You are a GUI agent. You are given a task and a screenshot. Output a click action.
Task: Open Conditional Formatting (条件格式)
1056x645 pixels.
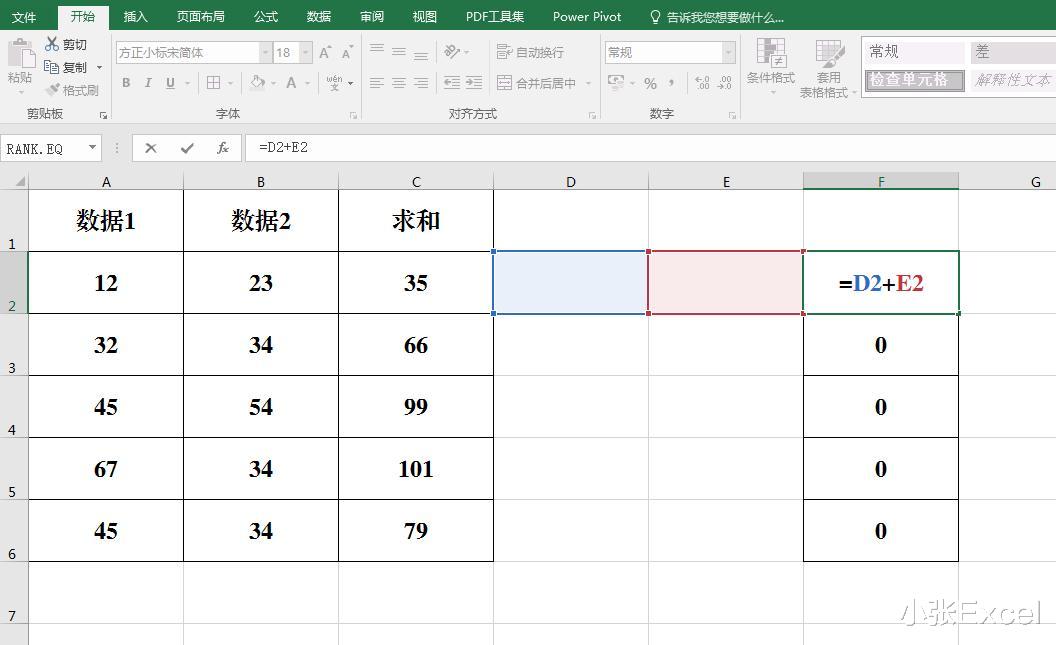pos(770,66)
